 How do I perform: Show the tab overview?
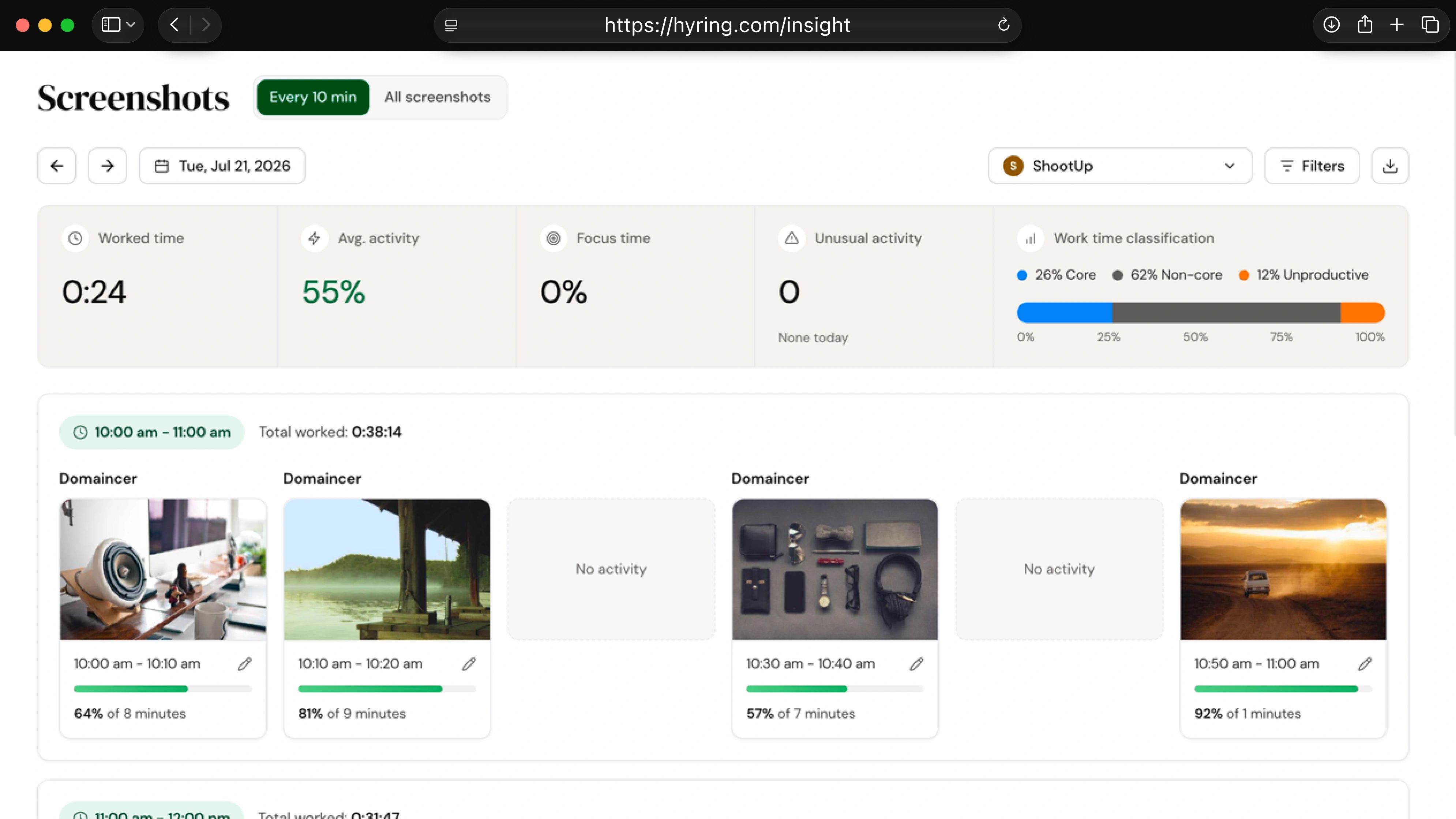click(1430, 24)
